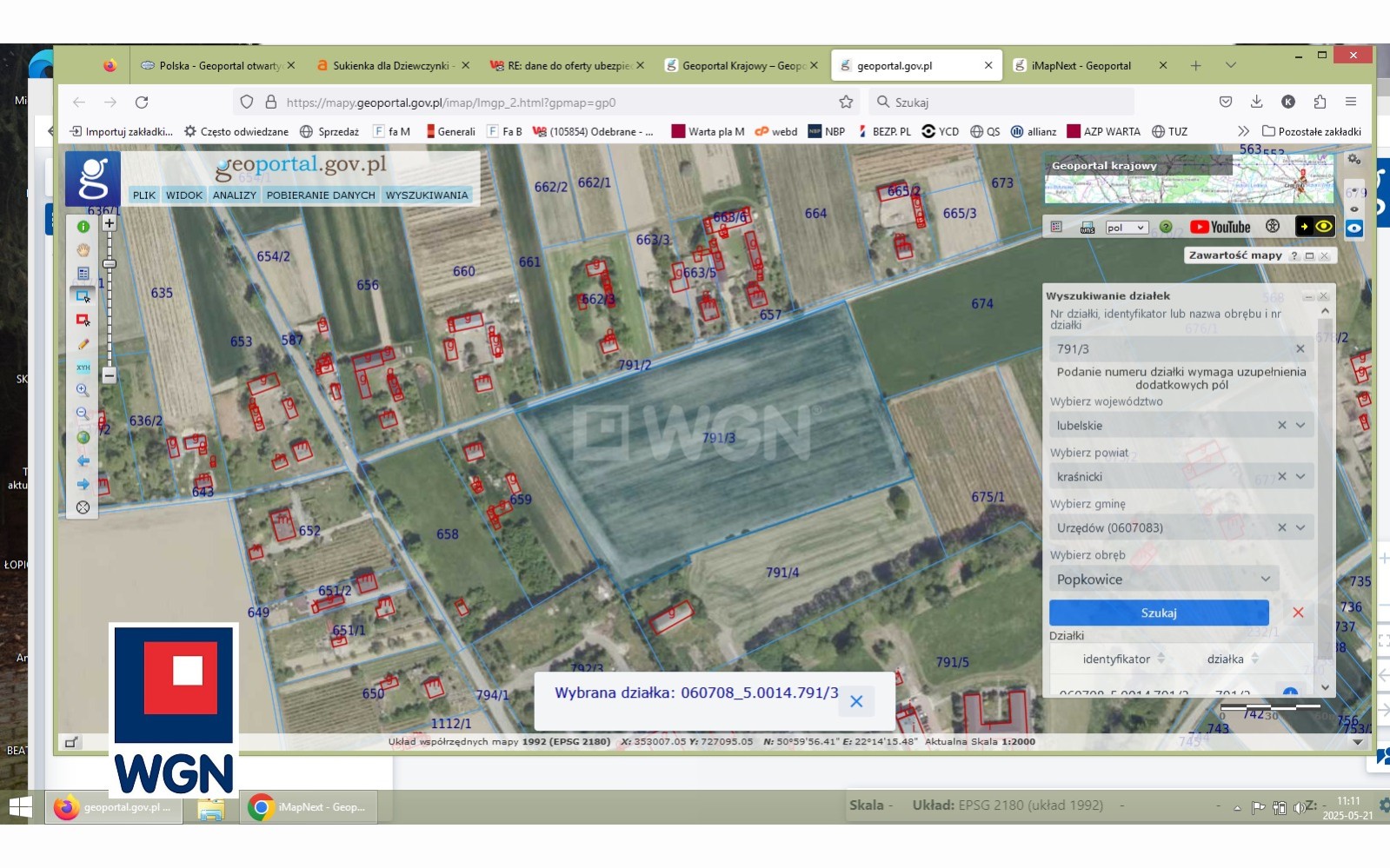Click the WMS layer services icon
Image resolution: width=1390 pixels, height=868 pixels.
tap(1087, 228)
